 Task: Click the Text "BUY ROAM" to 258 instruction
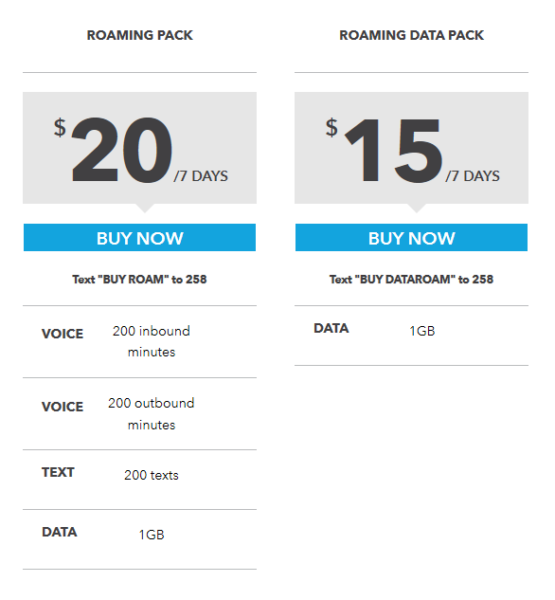(140, 279)
